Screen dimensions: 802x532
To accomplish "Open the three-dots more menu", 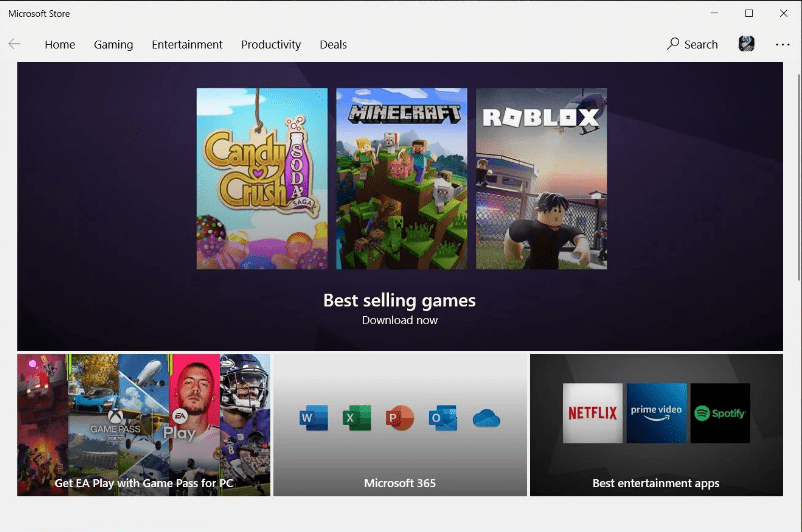I will tap(782, 45).
